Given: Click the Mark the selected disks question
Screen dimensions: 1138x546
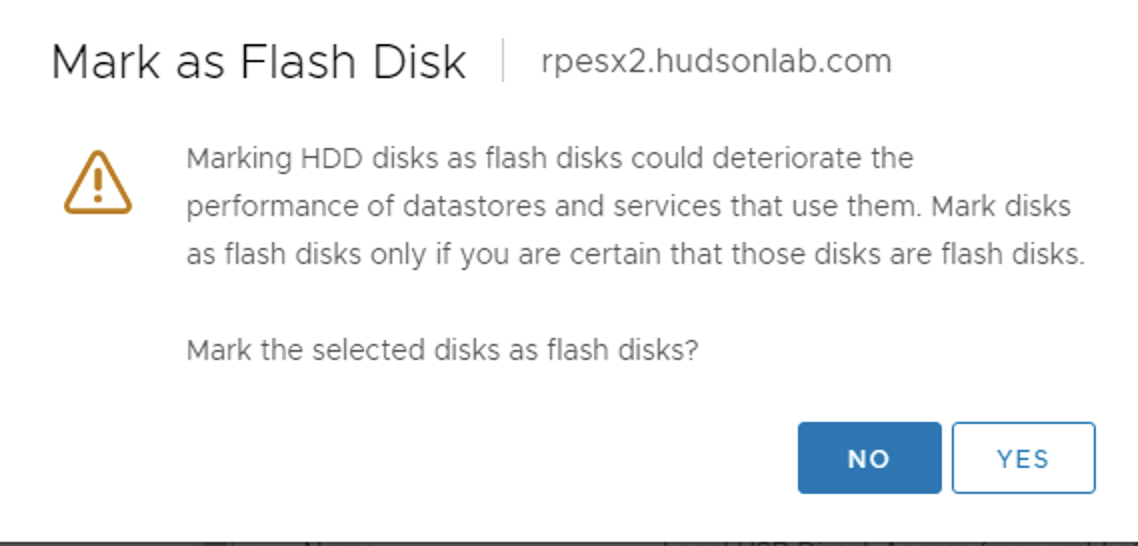Looking at the screenshot, I should pyautogui.click(x=442, y=351).
